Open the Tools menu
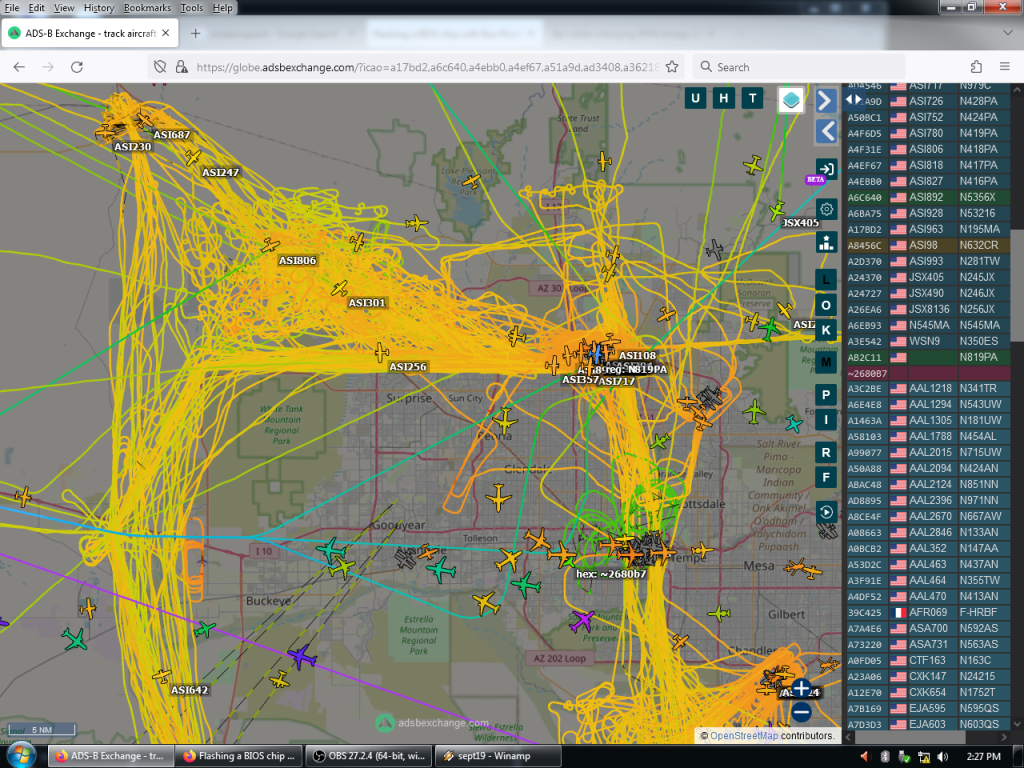Screen dimensions: 1024x768 [191, 8]
